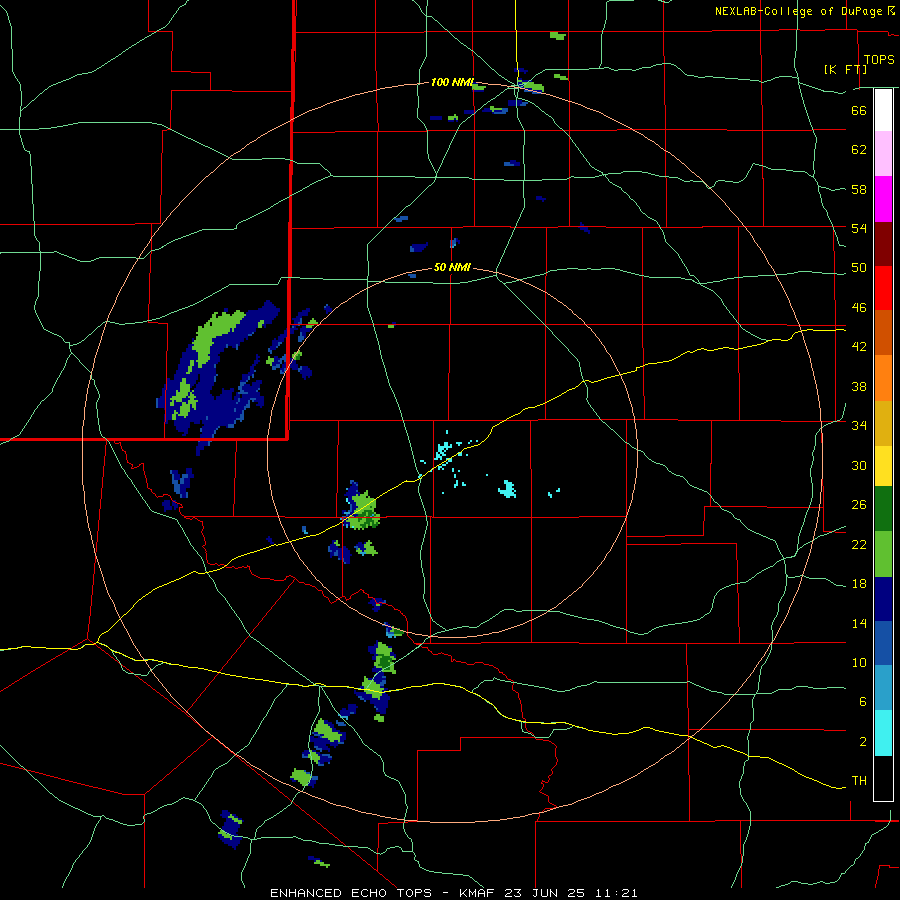
Task: Click the 'NEXLAB-College of DuPage' text
Action: click(x=799, y=11)
